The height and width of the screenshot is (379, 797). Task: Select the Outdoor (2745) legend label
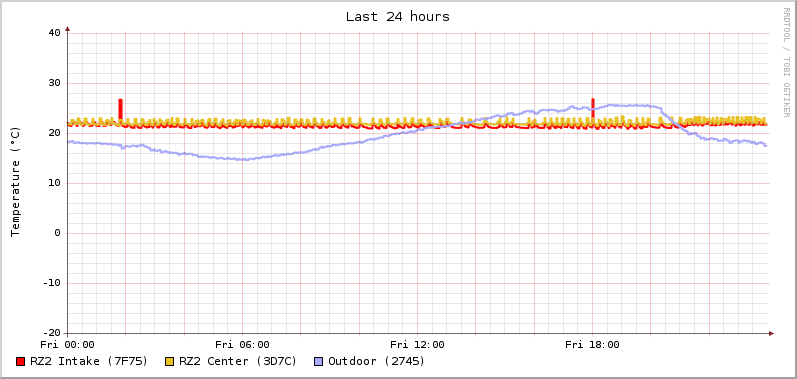coord(377,361)
